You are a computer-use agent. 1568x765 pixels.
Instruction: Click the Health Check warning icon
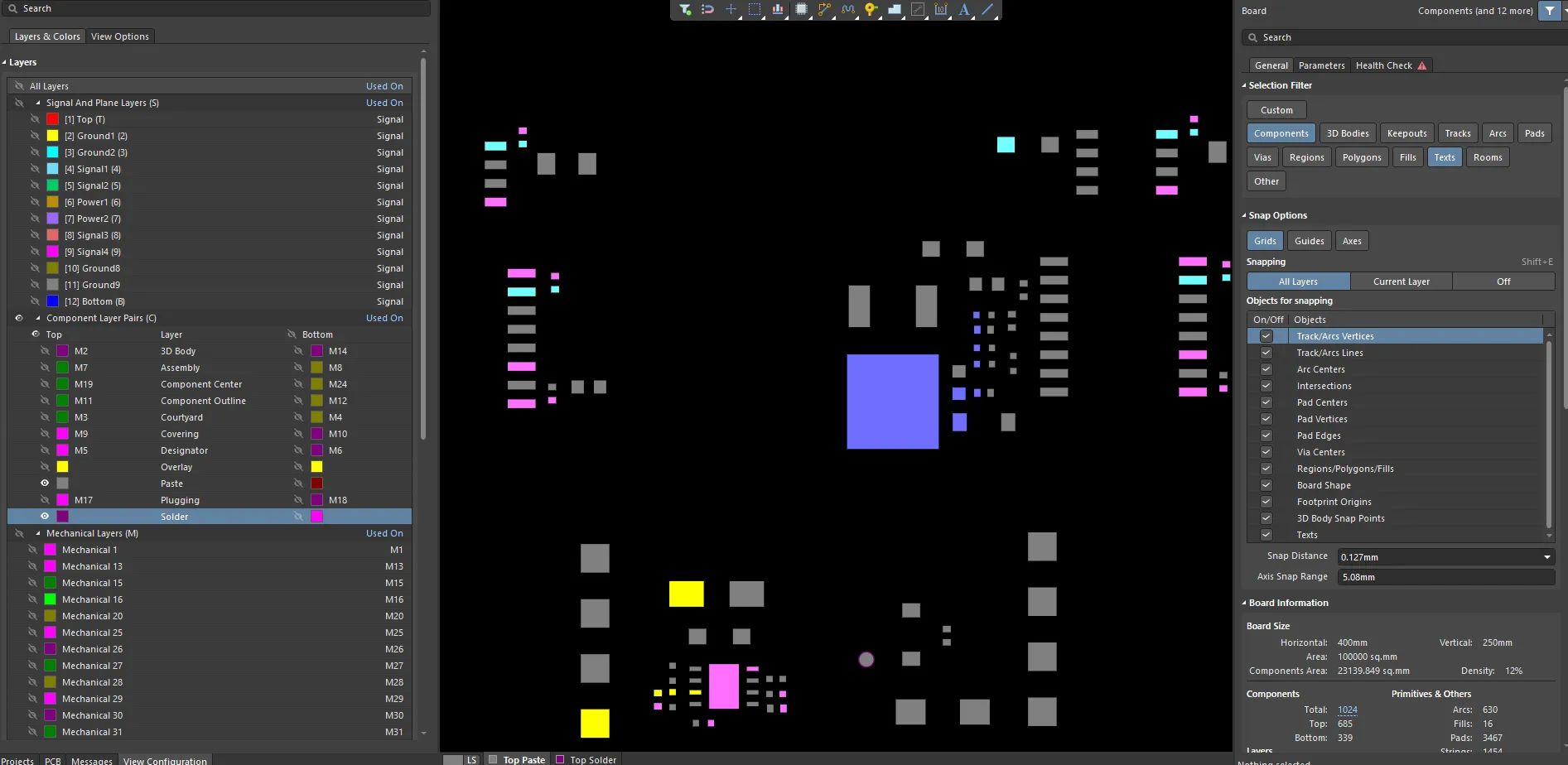(x=1422, y=65)
